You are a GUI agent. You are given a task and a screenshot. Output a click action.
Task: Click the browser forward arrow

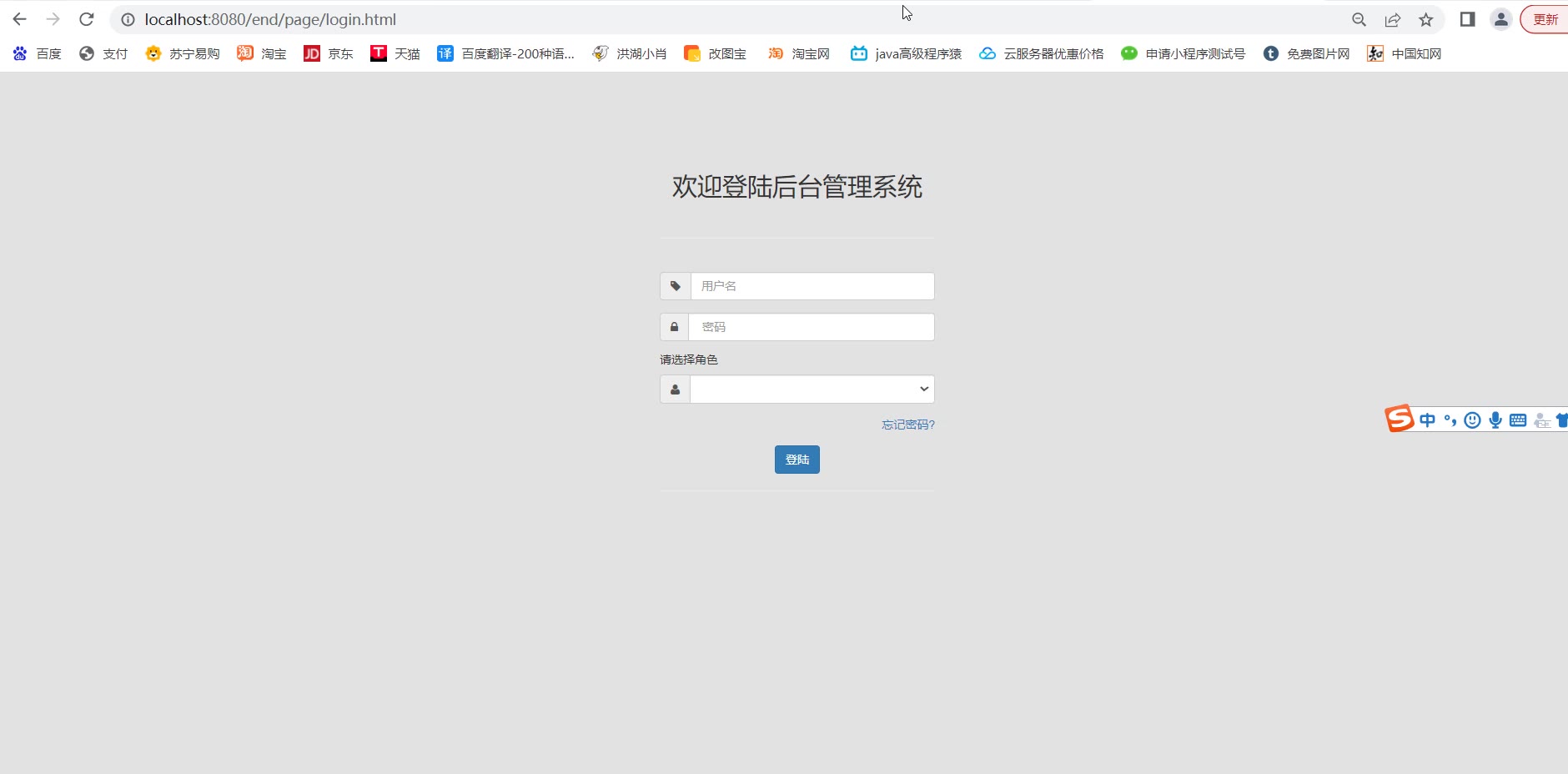click(x=53, y=19)
